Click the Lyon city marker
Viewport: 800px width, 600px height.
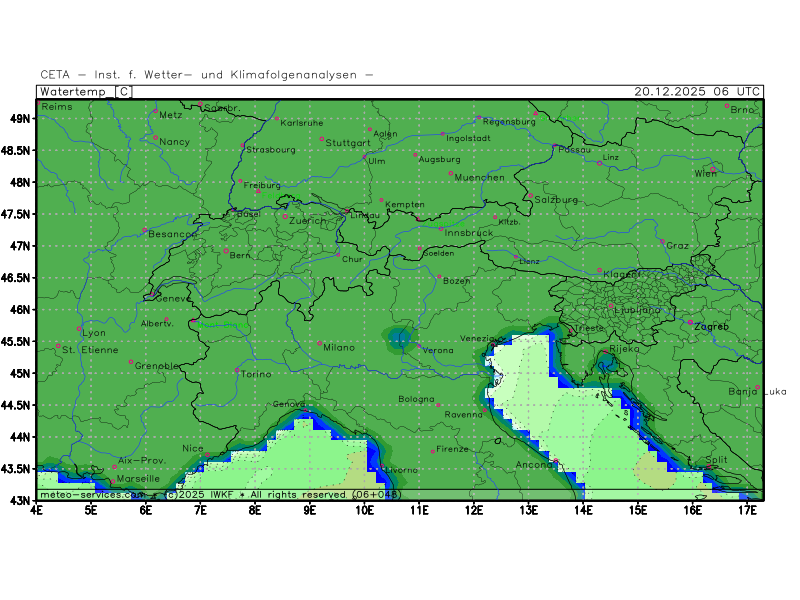(79, 328)
